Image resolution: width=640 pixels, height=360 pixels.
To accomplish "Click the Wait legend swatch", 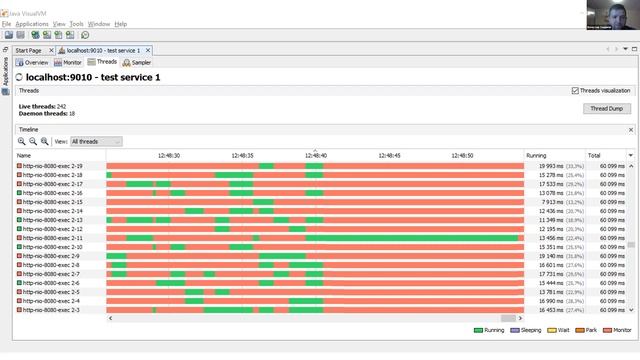I will coord(552,330).
